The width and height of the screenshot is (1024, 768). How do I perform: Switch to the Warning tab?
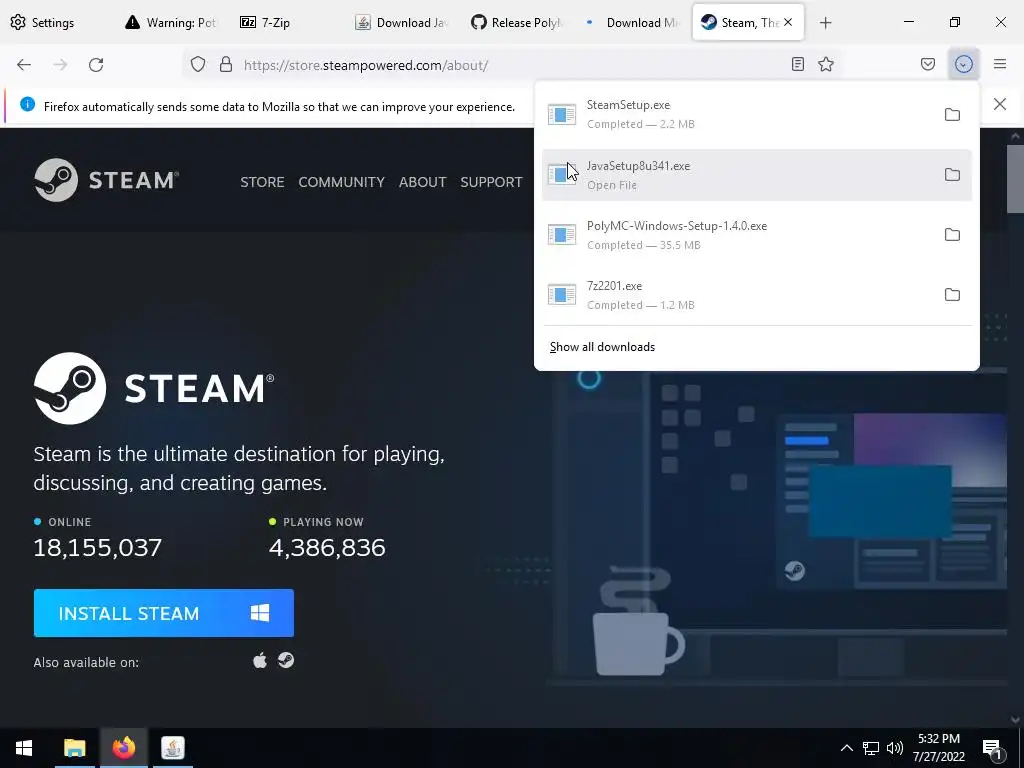[x=172, y=22]
